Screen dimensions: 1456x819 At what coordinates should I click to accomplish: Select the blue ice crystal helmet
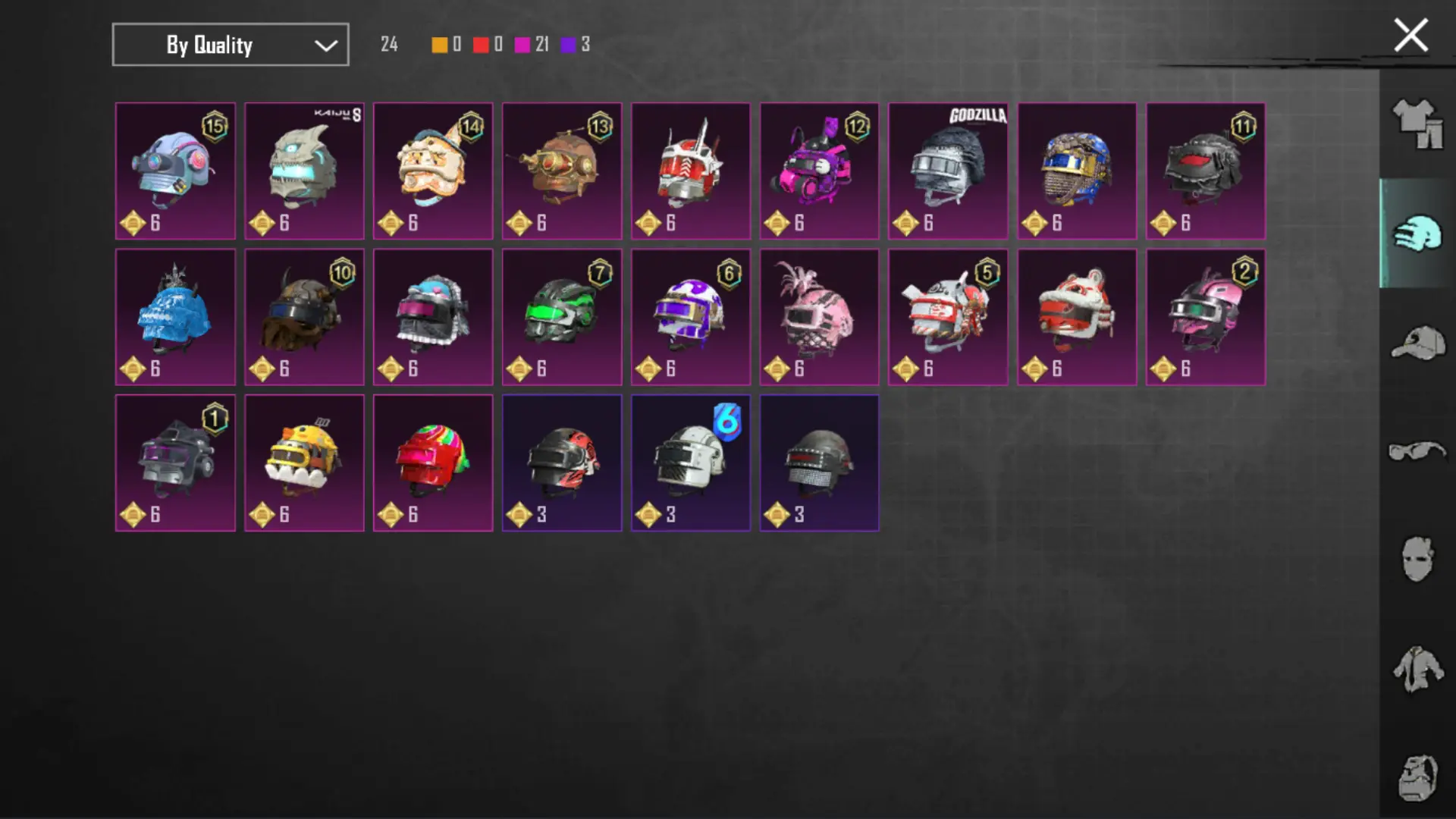[x=175, y=317]
